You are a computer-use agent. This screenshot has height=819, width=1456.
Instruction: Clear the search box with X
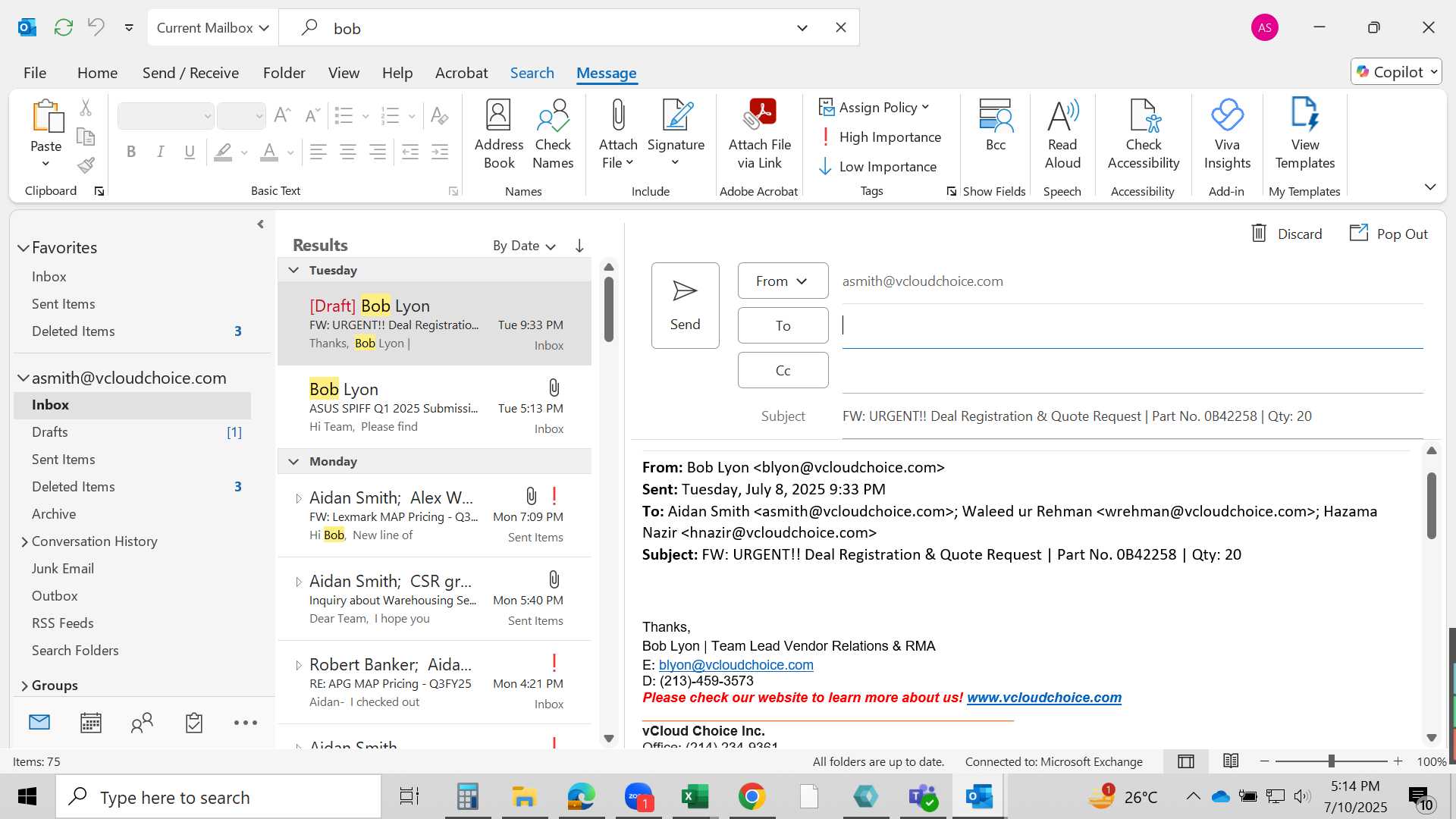pyautogui.click(x=841, y=28)
